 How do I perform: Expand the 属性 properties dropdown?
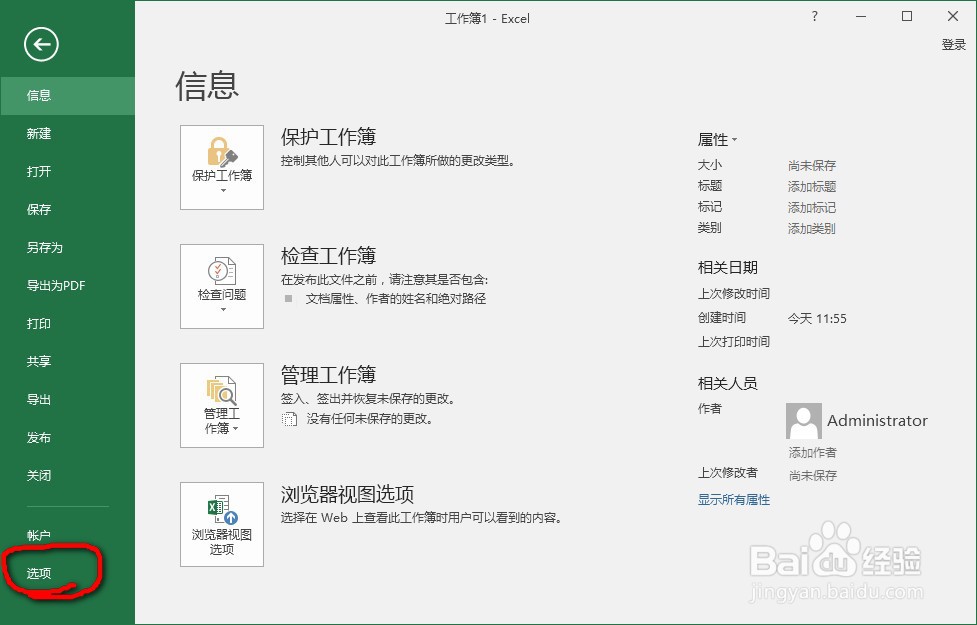pos(717,139)
